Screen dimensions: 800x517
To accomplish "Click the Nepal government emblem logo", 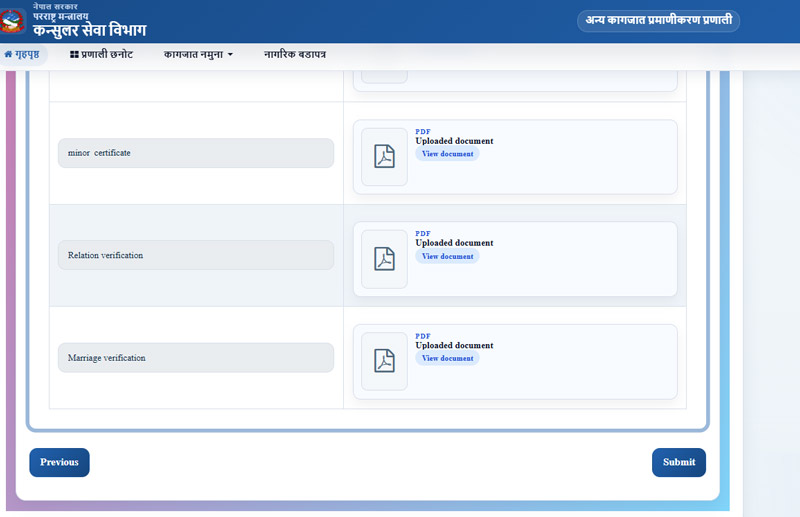I will coord(12,21).
